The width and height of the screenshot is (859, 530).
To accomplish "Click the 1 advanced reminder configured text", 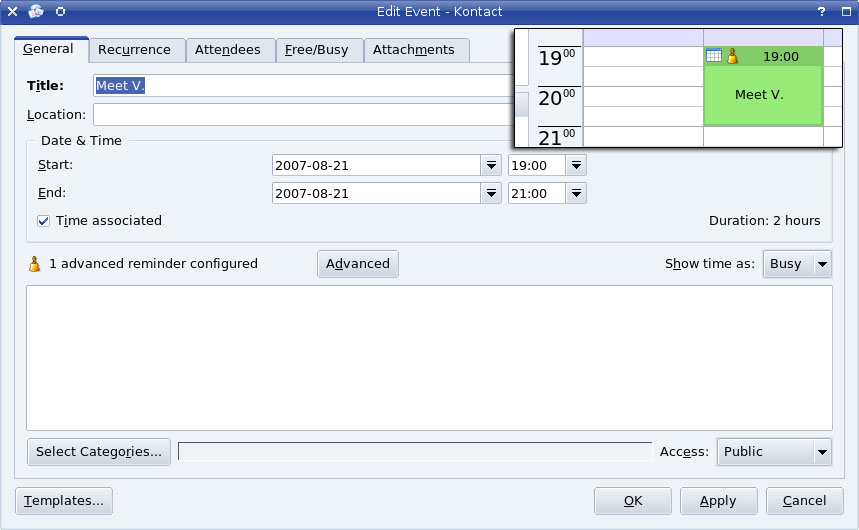I will point(153,264).
